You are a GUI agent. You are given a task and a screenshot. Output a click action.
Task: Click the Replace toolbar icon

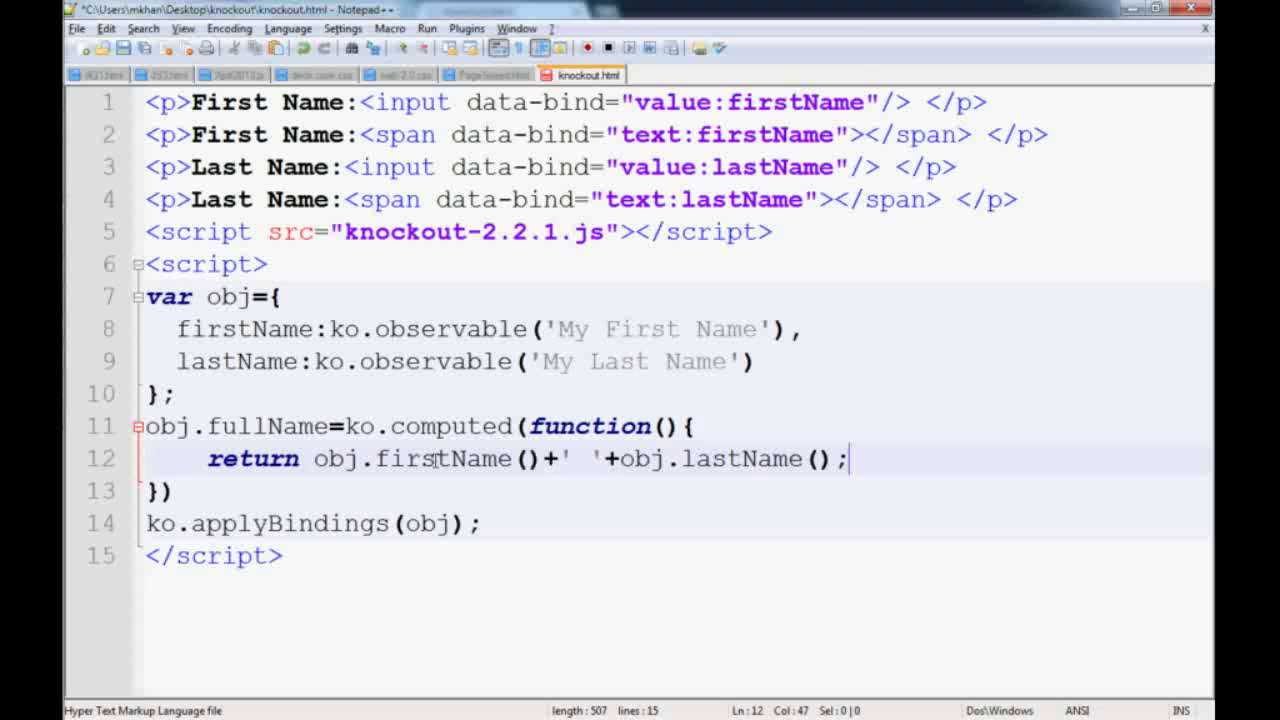click(373, 48)
